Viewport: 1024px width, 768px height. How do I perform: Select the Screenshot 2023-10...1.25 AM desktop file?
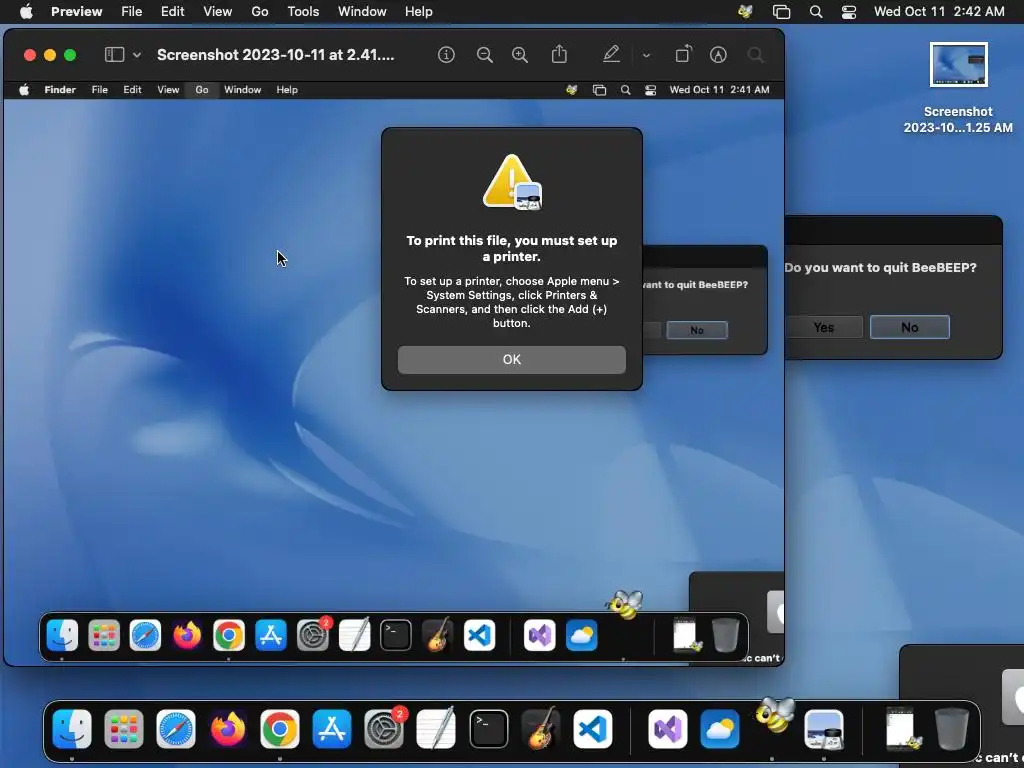click(958, 88)
